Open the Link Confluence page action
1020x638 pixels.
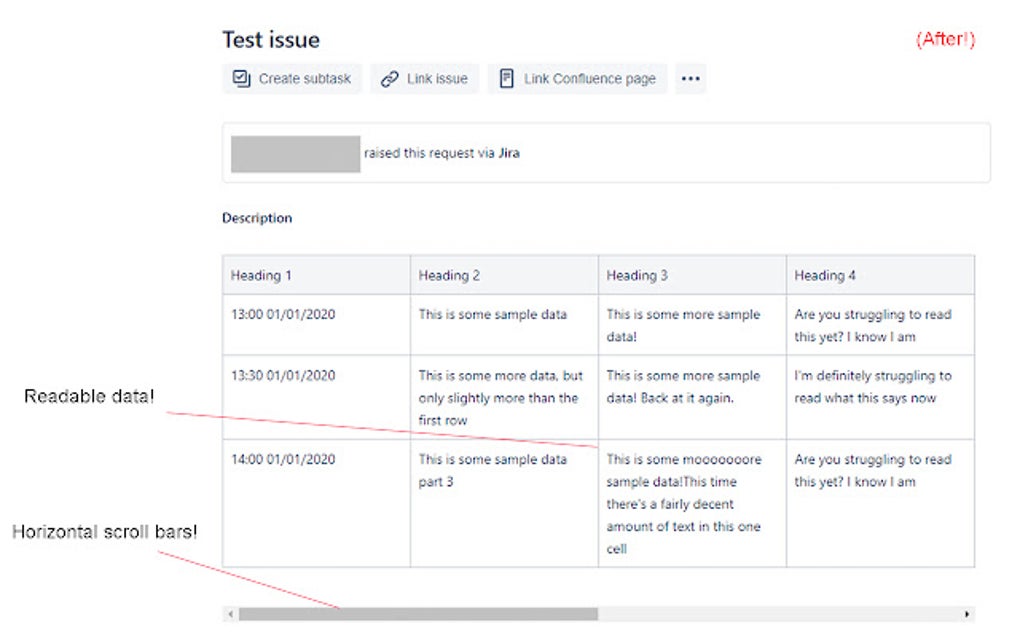578,78
